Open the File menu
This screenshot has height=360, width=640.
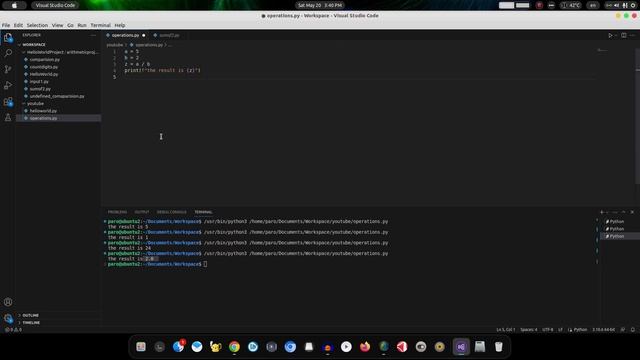pyautogui.click(x=6, y=25)
